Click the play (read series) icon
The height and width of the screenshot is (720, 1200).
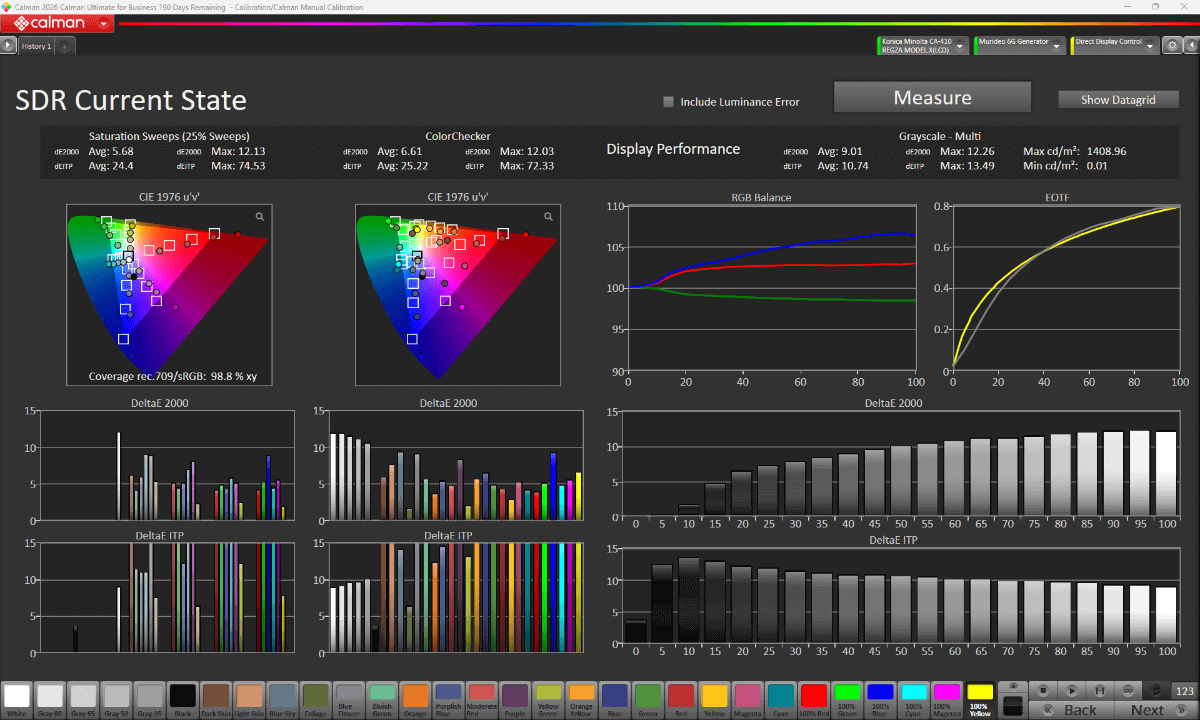(x=1071, y=690)
